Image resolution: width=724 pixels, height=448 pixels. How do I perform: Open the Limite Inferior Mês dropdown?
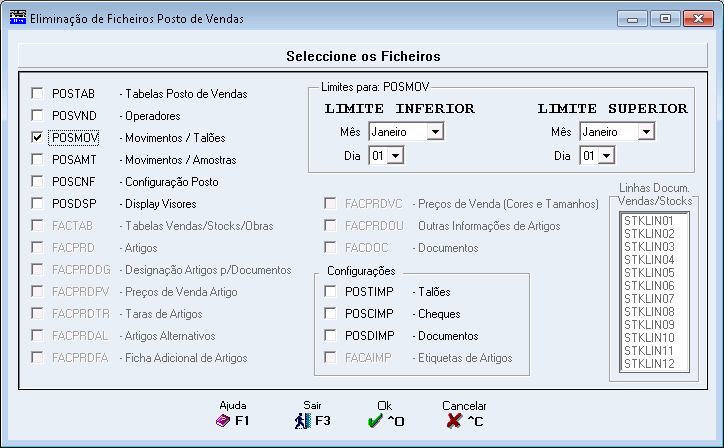pos(434,132)
